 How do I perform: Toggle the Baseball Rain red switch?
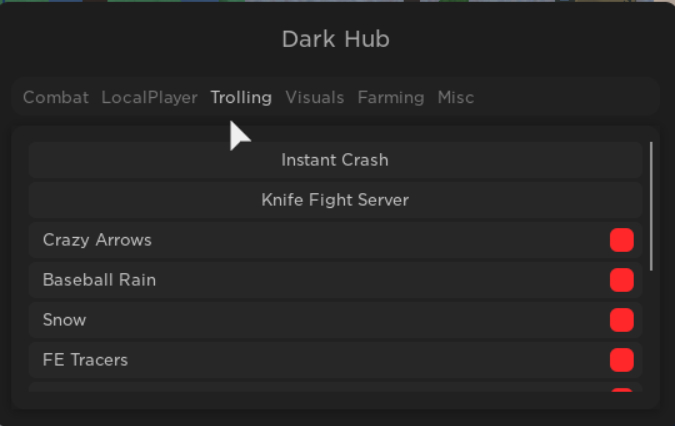622,280
